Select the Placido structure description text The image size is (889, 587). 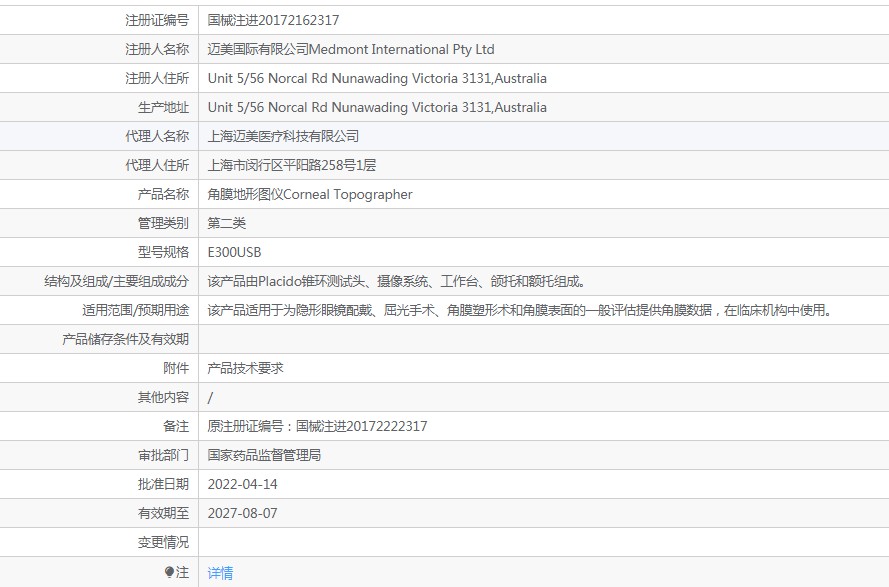tap(397, 281)
